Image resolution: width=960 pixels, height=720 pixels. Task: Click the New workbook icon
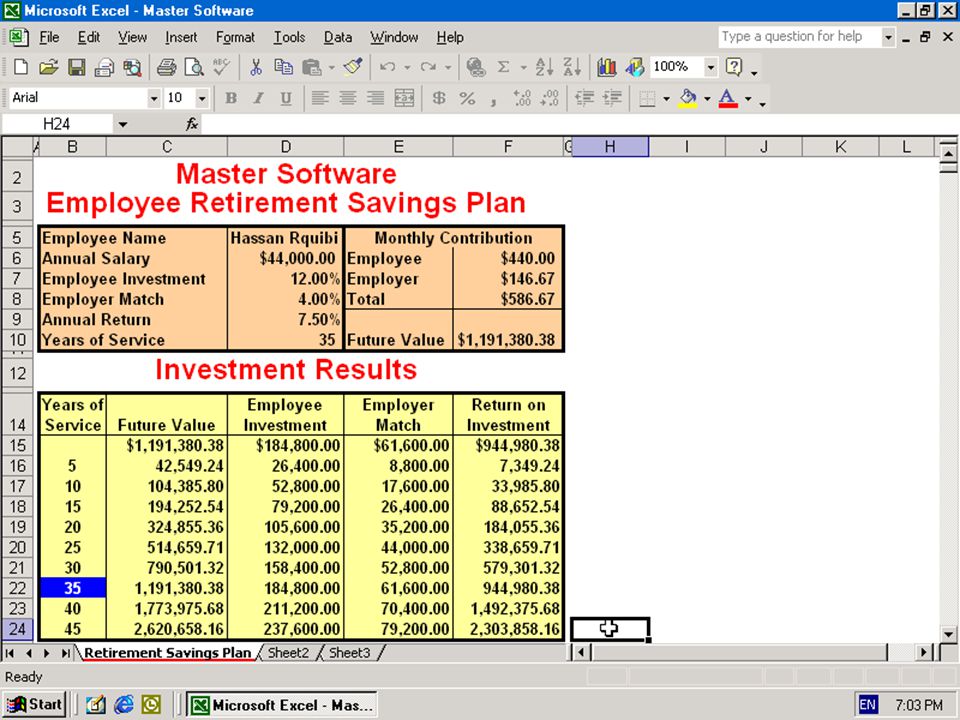coord(21,67)
